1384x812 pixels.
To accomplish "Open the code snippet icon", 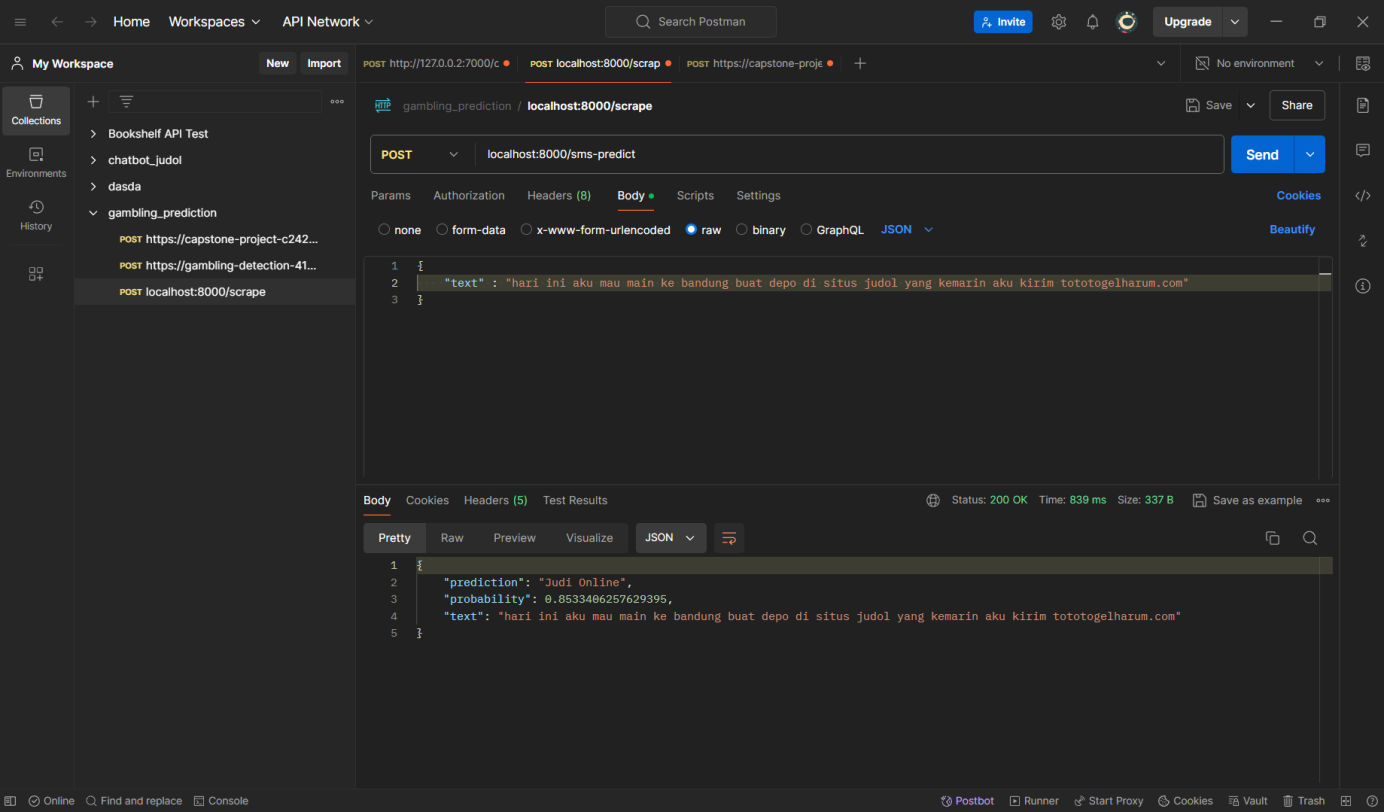I will coord(1362,195).
